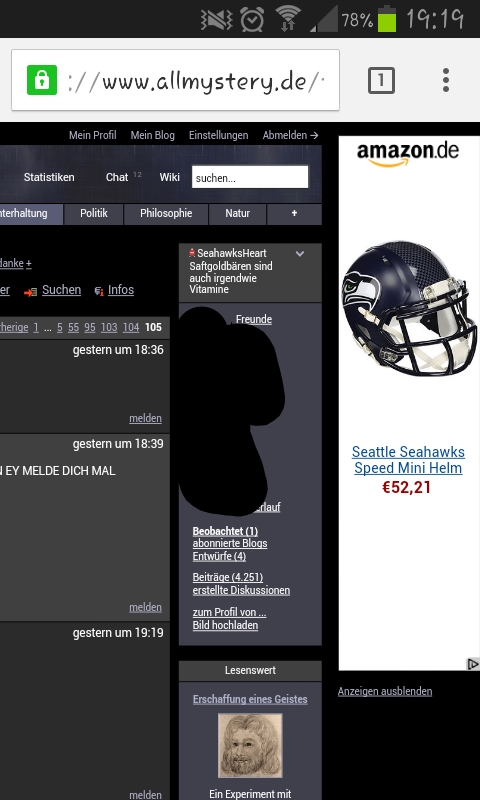The width and height of the screenshot is (480, 800).
Task: Open the browser tab switcher icon
Action: pyautogui.click(x=382, y=81)
